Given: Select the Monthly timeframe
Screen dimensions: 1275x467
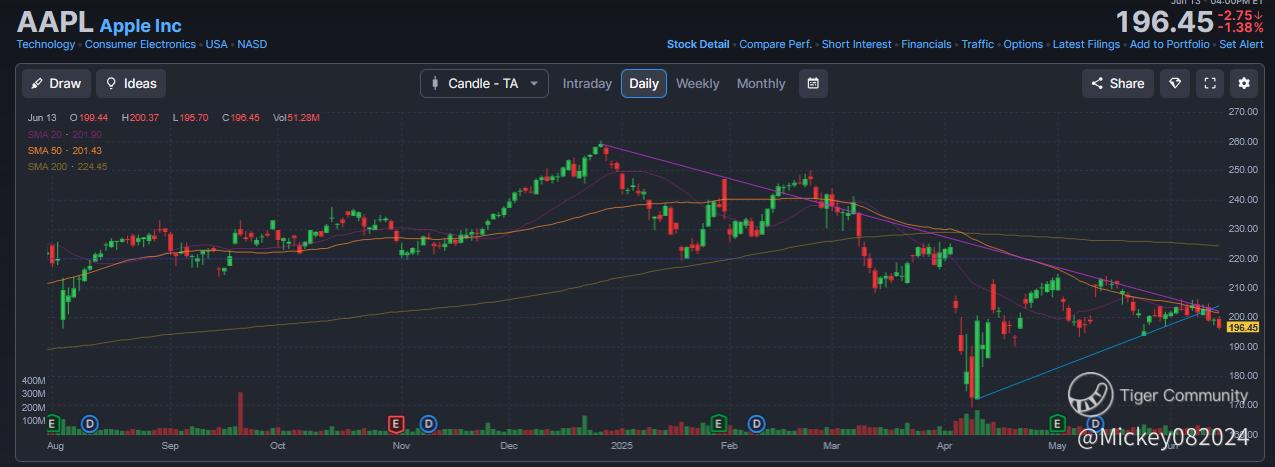Looking at the screenshot, I should (761, 84).
